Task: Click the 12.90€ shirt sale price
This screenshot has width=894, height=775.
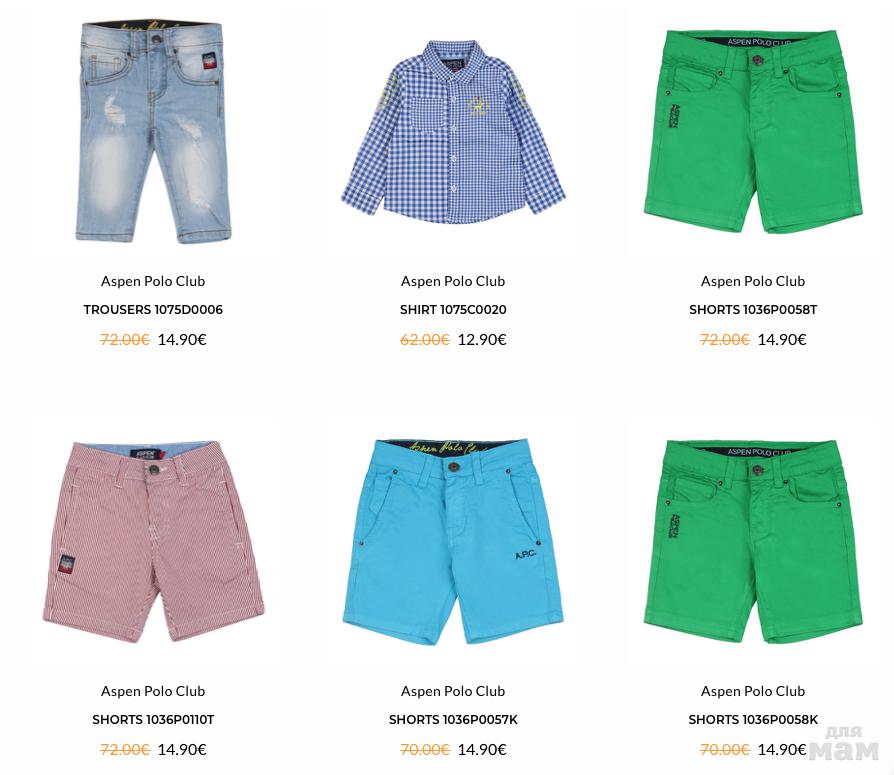Action: pyautogui.click(x=482, y=340)
